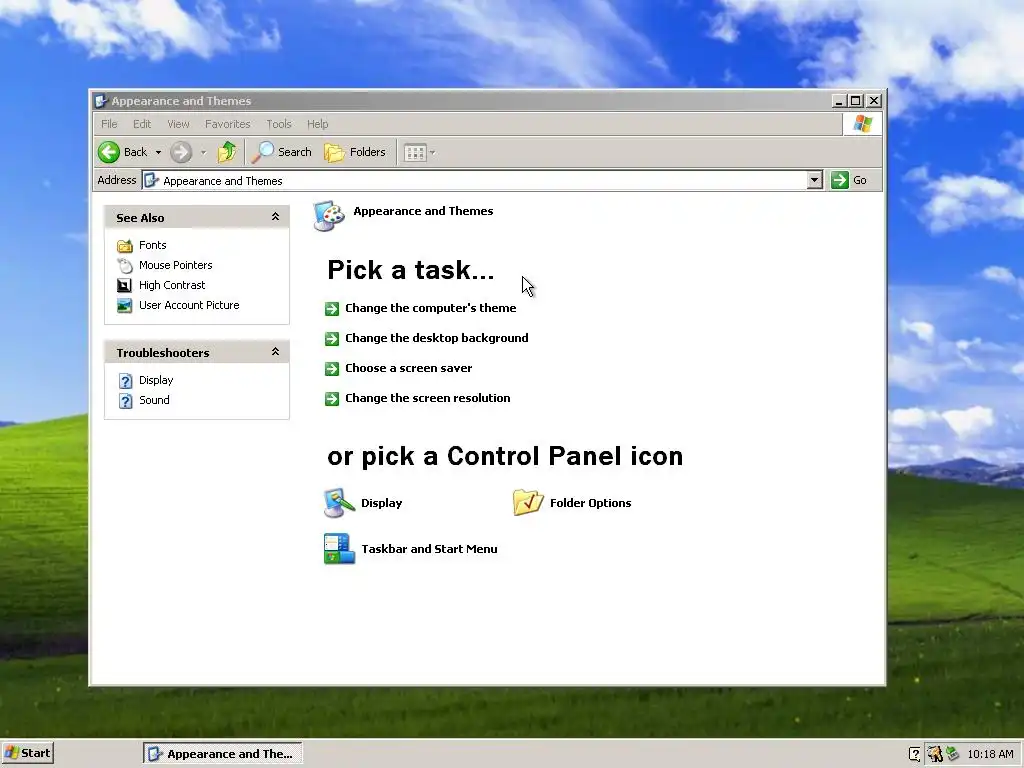Open the File menu
This screenshot has width=1024, height=768.
point(109,124)
